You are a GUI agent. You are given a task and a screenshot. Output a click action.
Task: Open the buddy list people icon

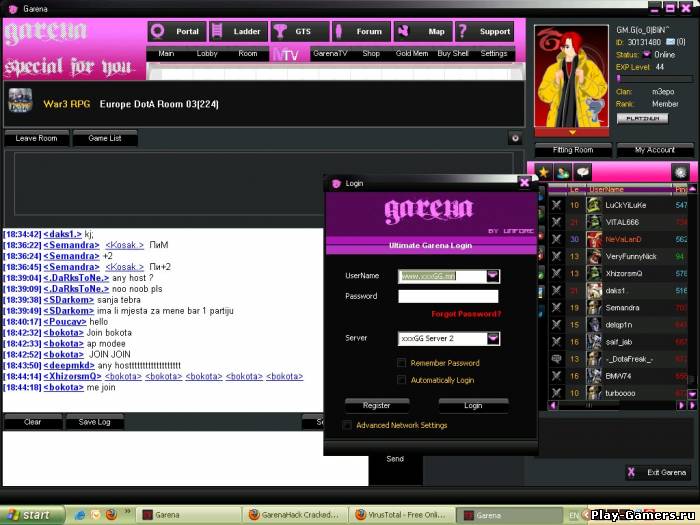(562, 172)
